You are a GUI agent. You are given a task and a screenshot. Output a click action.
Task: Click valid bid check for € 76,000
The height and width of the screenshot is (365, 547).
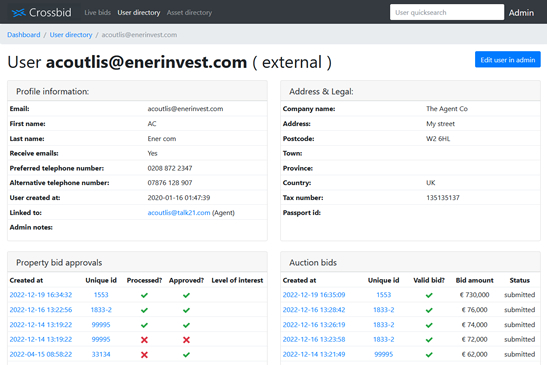[x=429, y=310]
